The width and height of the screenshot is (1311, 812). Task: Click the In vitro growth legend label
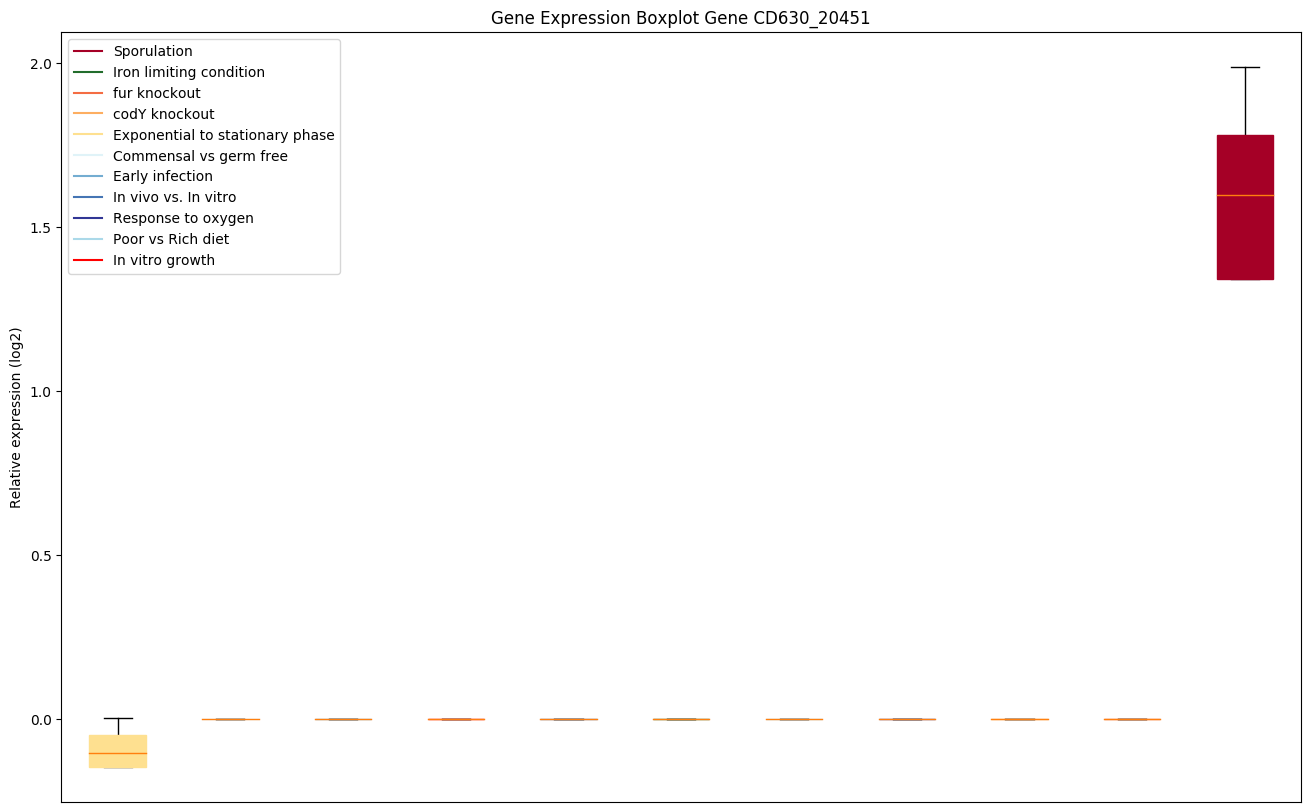(163, 260)
